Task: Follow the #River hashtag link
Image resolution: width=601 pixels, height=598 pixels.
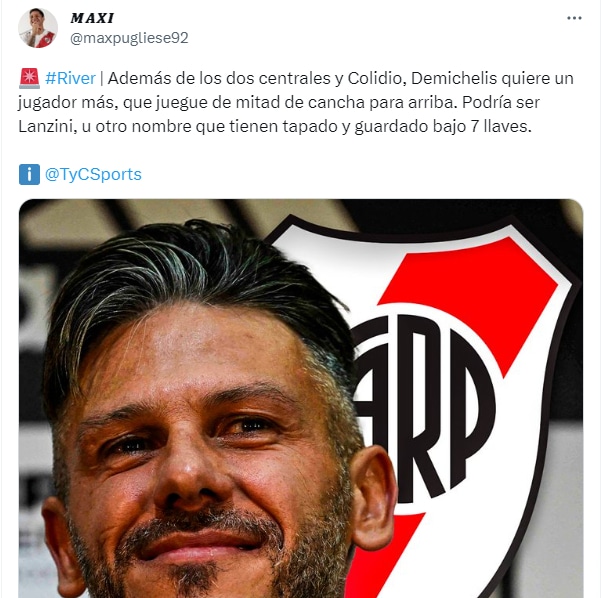Action: (70, 78)
